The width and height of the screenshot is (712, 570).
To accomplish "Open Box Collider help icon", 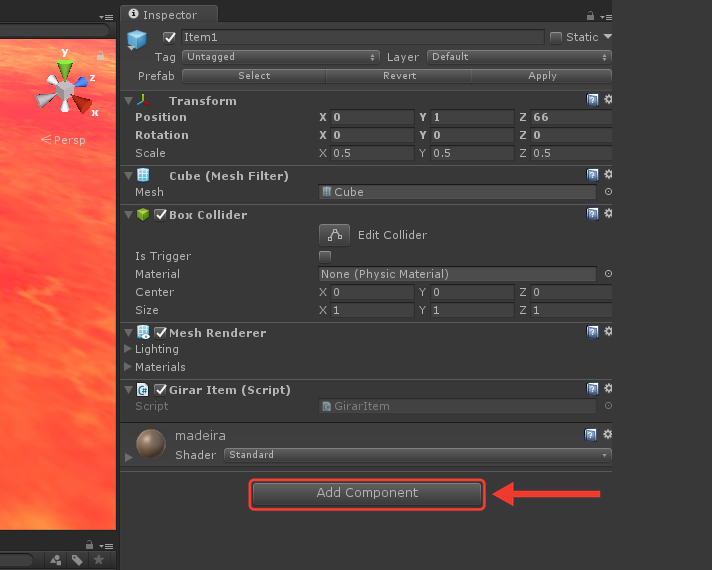I will [592, 213].
